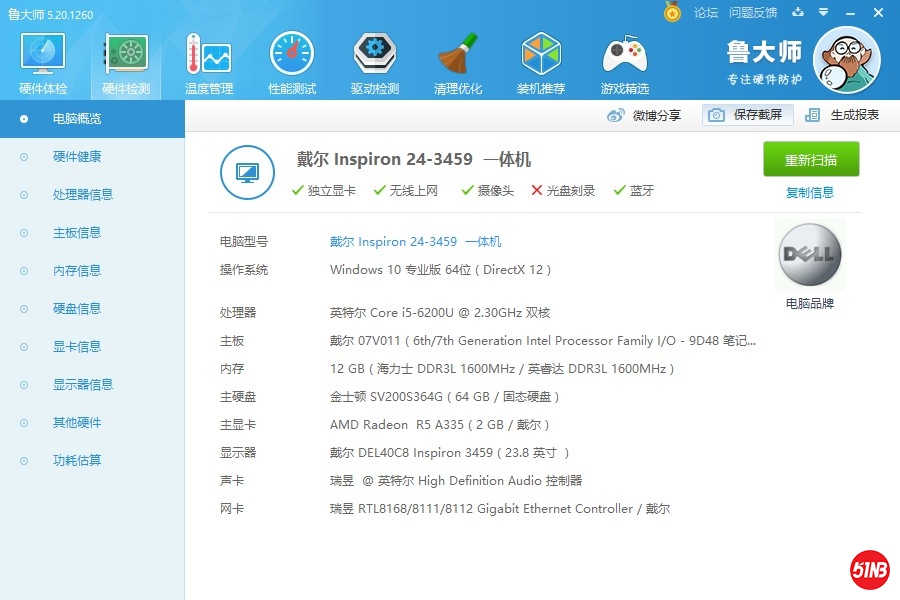Generate report with 生成报表
This screenshot has height=600, width=900.
pos(843,115)
